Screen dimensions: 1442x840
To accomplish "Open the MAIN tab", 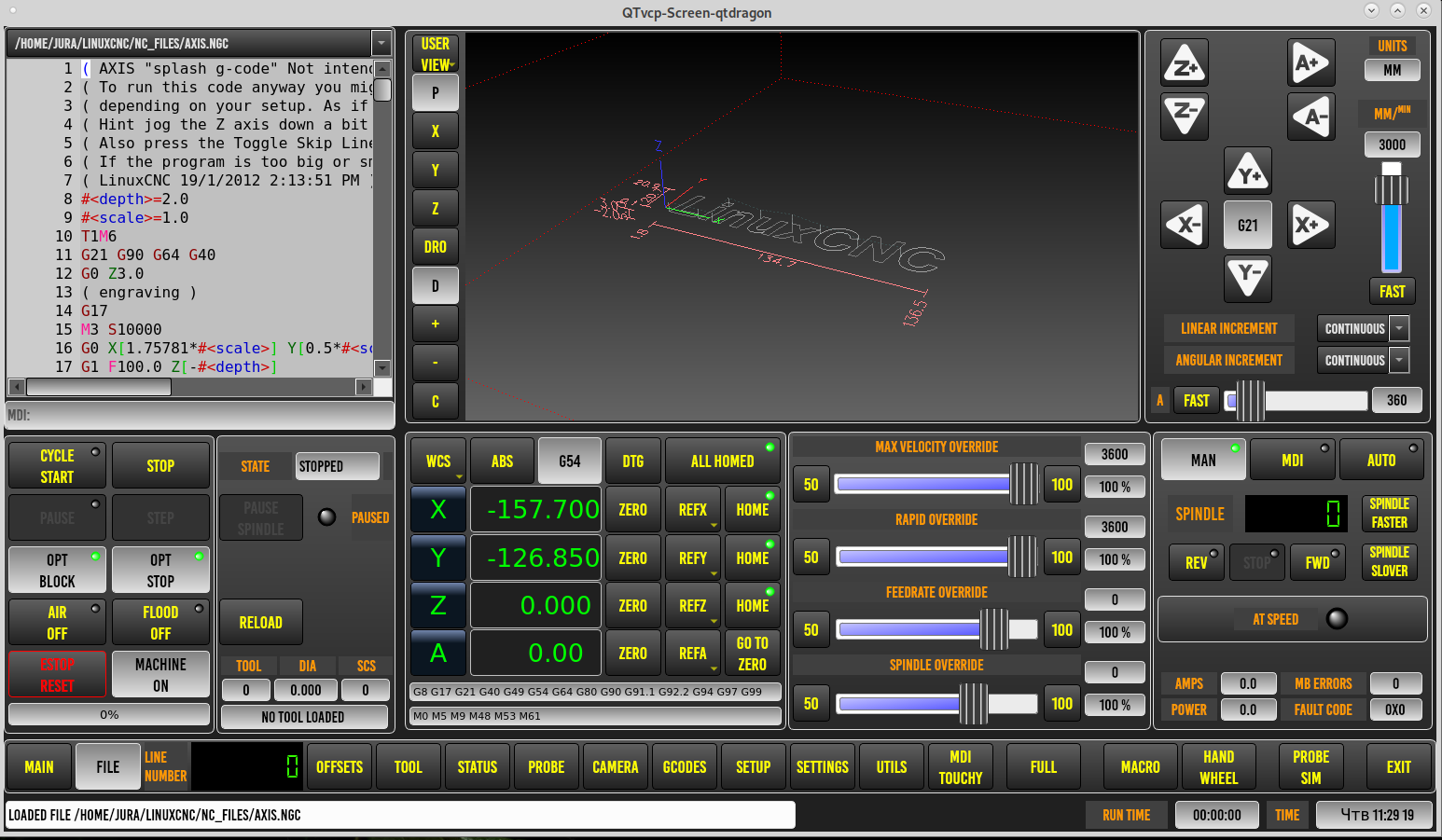I will click(39, 766).
